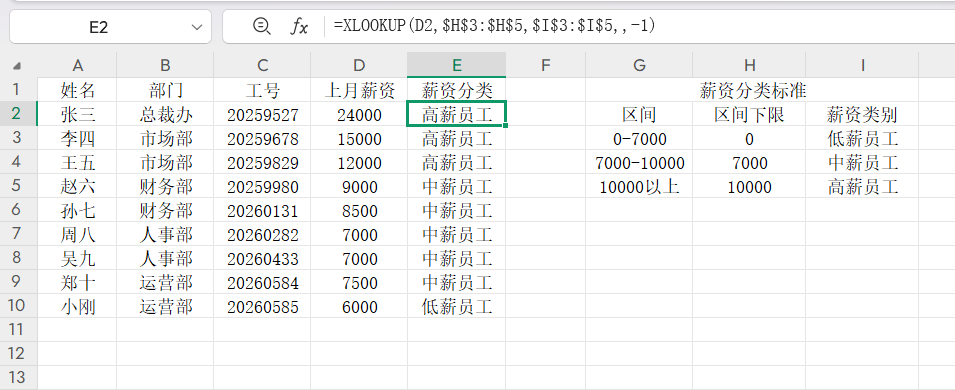Select column C header
The width and height of the screenshot is (955, 390).
click(262, 65)
